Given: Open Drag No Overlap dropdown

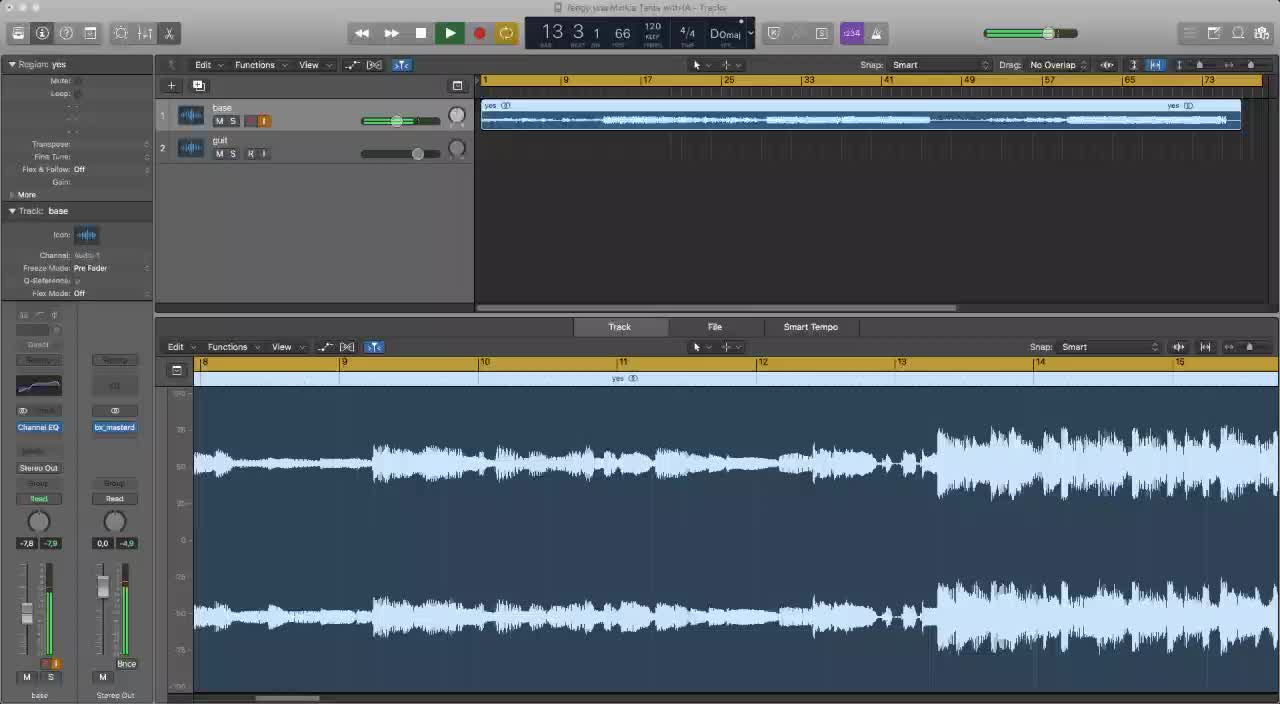Looking at the screenshot, I should tap(1058, 65).
